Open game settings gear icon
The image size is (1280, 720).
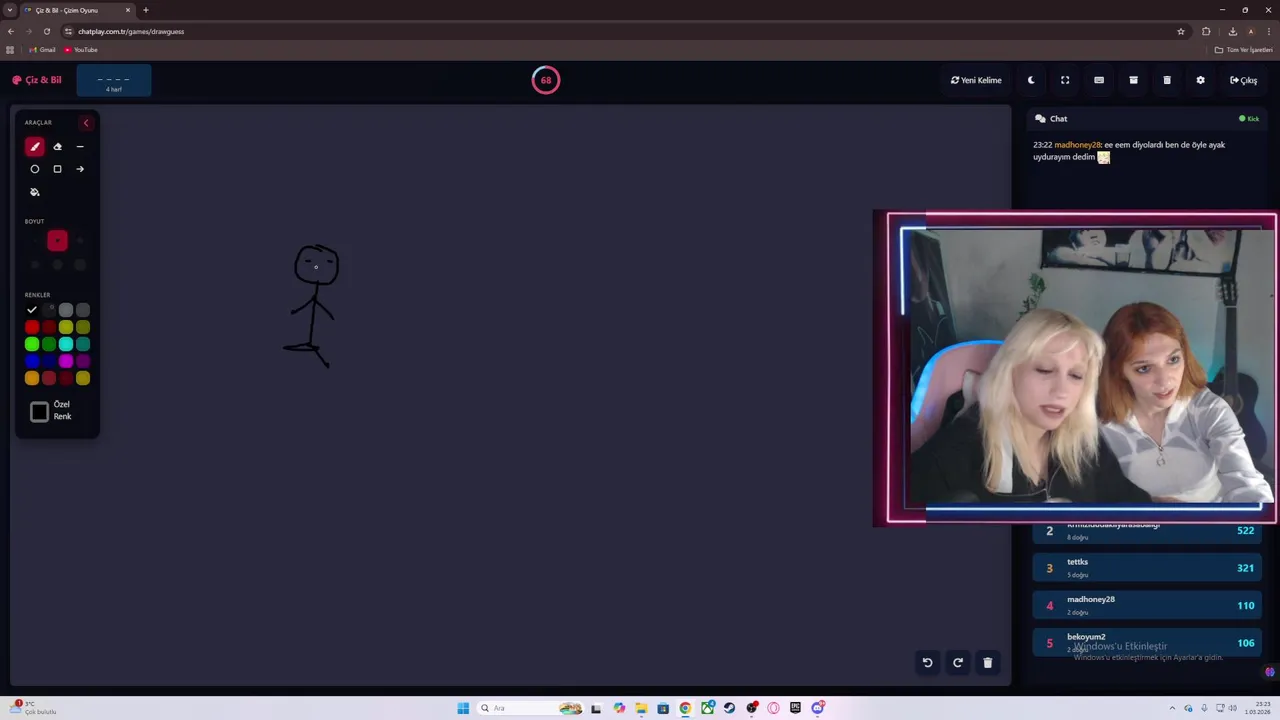tap(1201, 80)
